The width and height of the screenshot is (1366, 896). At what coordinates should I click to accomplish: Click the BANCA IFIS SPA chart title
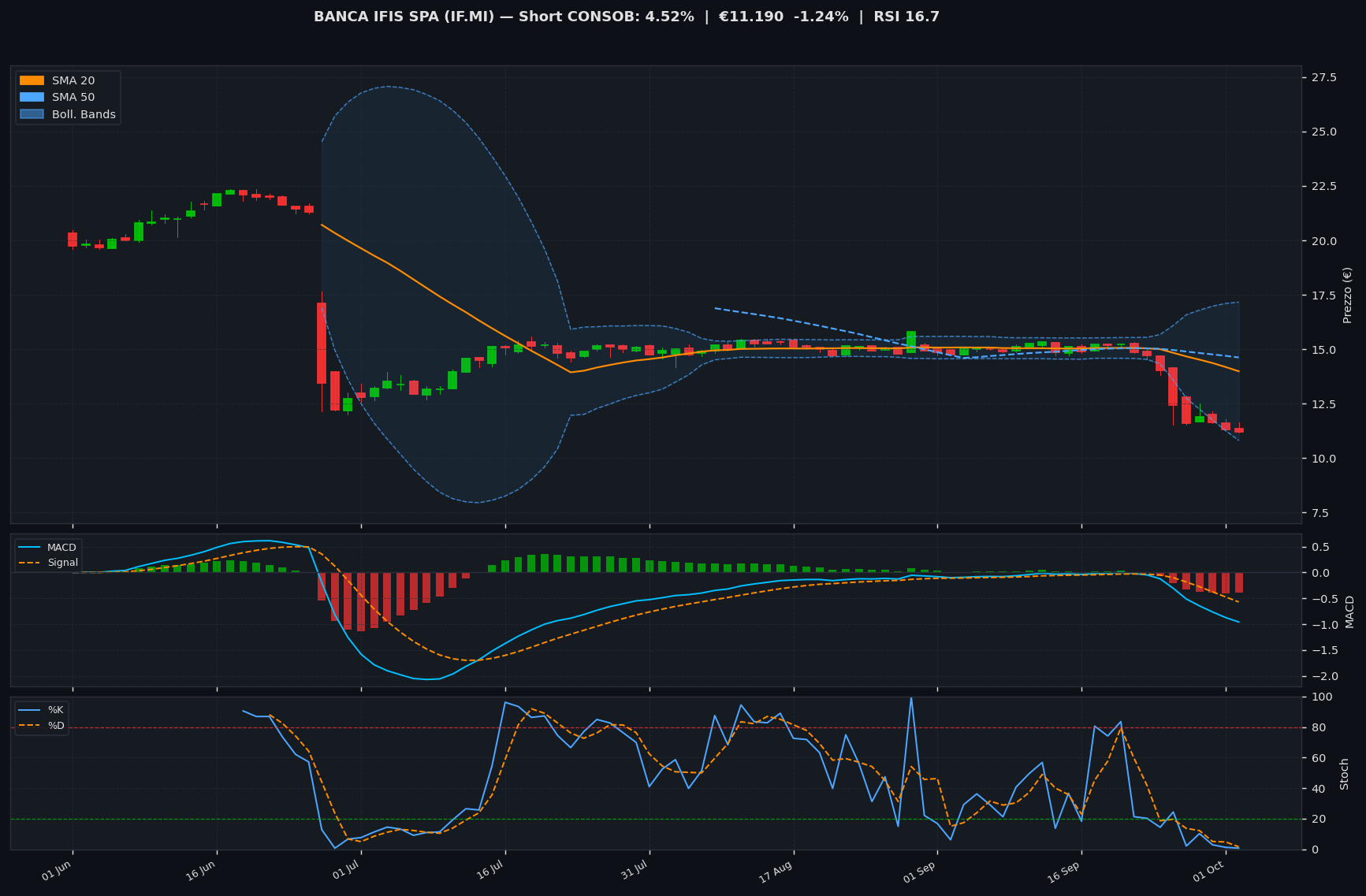tap(627, 17)
